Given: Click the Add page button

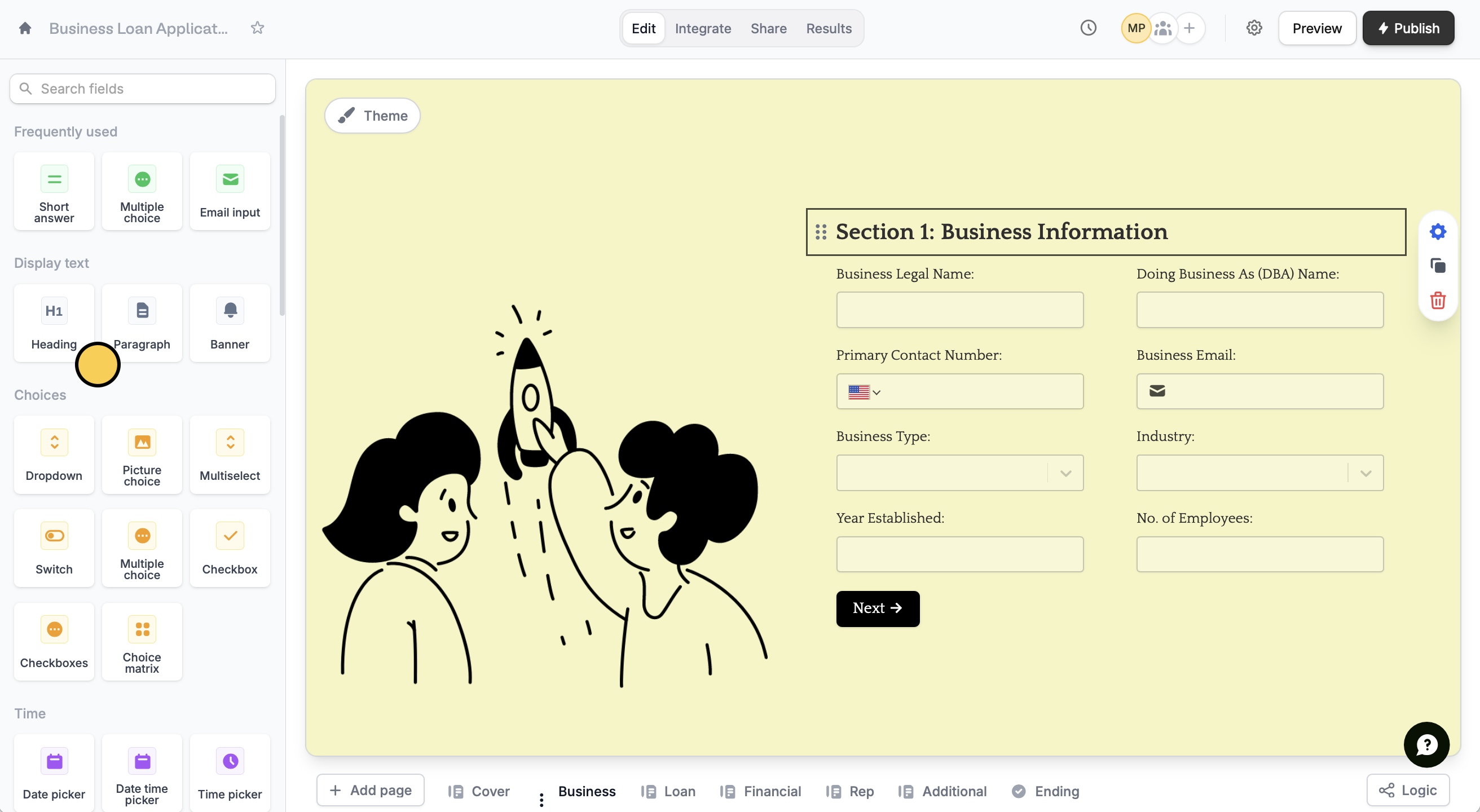Looking at the screenshot, I should [371, 790].
